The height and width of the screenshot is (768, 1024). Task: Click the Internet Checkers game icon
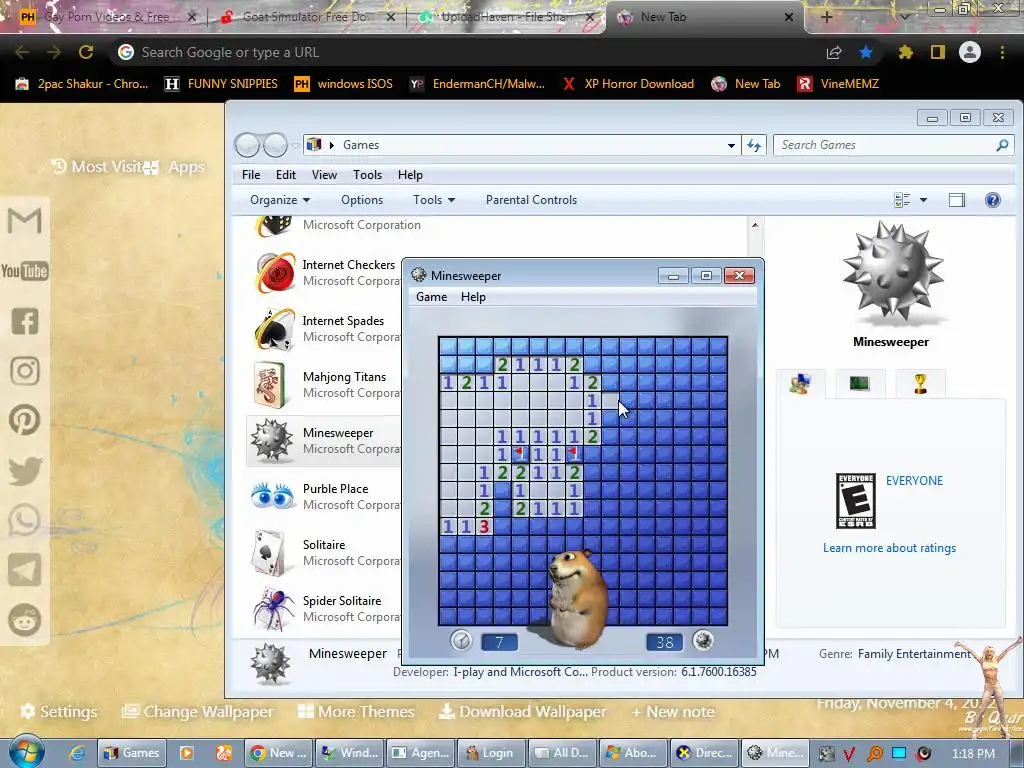click(x=275, y=272)
